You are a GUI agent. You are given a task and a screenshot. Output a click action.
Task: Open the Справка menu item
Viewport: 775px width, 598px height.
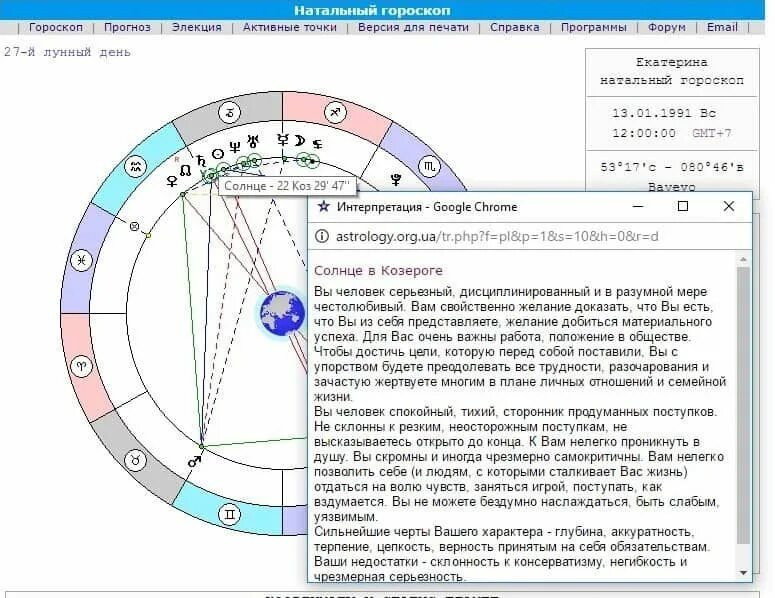coord(515,27)
